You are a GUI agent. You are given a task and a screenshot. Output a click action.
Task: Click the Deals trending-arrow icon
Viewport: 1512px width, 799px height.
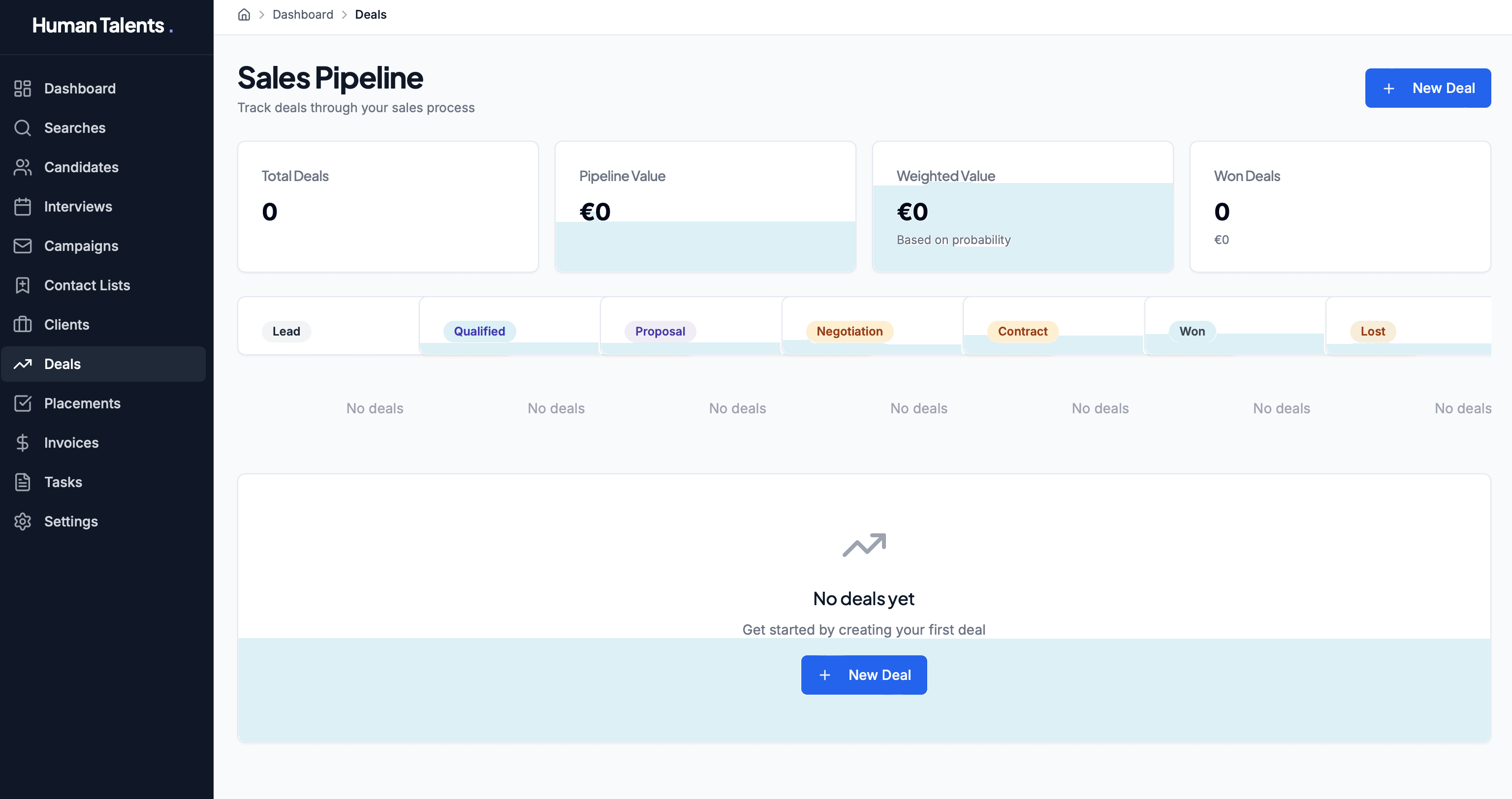pyautogui.click(x=23, y=364)
